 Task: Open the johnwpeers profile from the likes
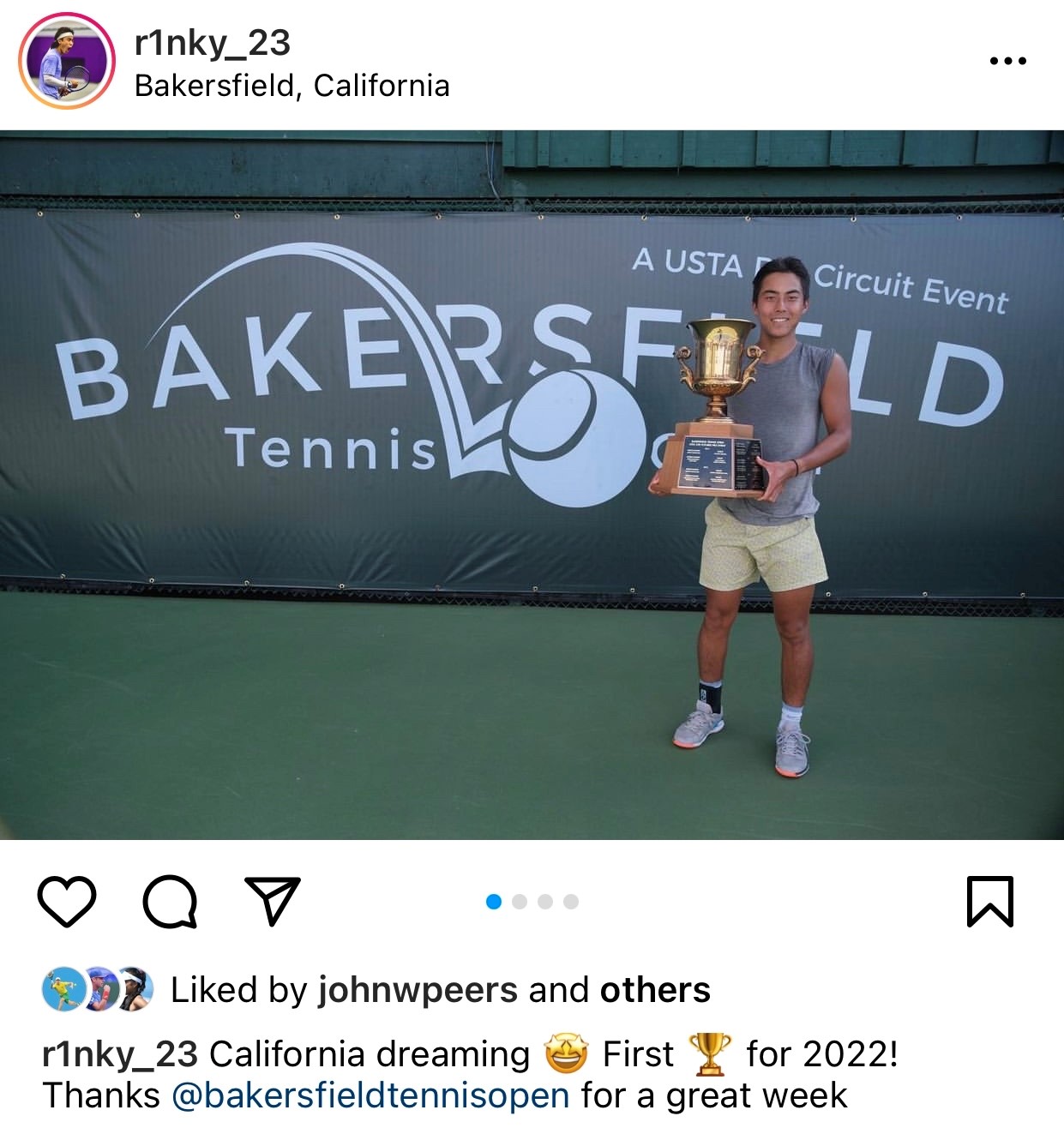click(418, 990)
